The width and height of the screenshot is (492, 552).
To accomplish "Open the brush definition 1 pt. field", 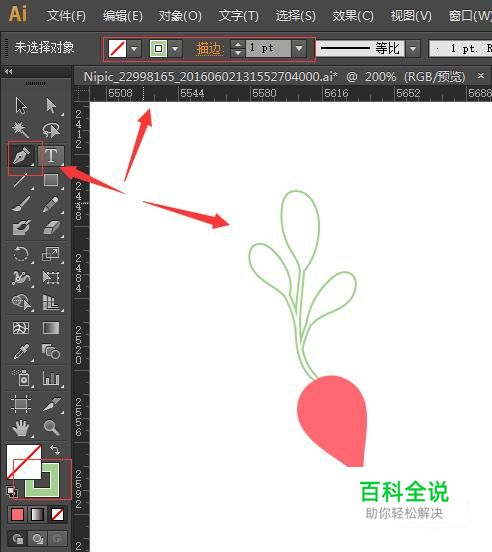I will pos(460,48).
